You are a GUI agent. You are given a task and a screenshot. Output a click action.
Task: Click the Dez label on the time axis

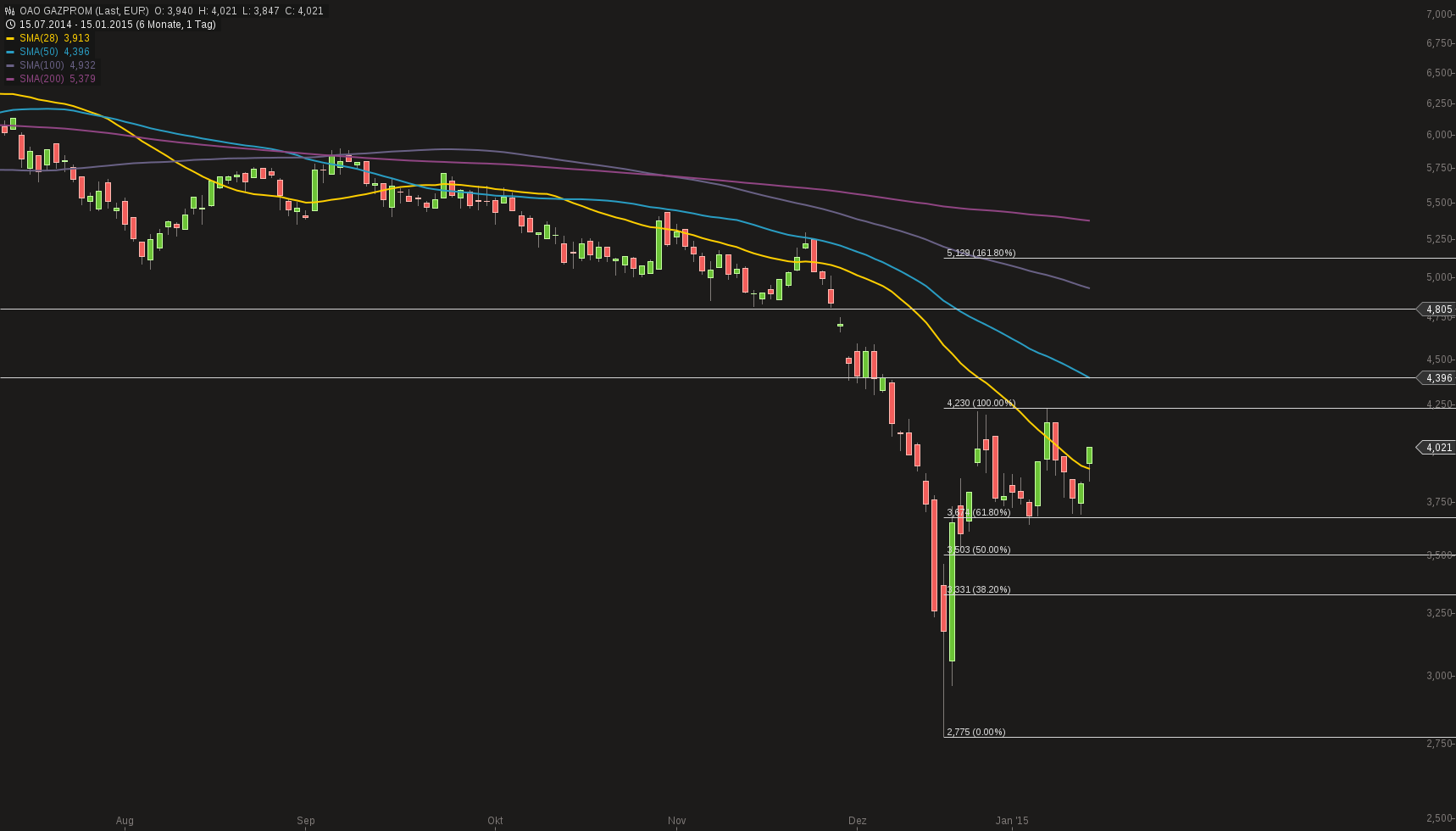(x=858, y=821)
